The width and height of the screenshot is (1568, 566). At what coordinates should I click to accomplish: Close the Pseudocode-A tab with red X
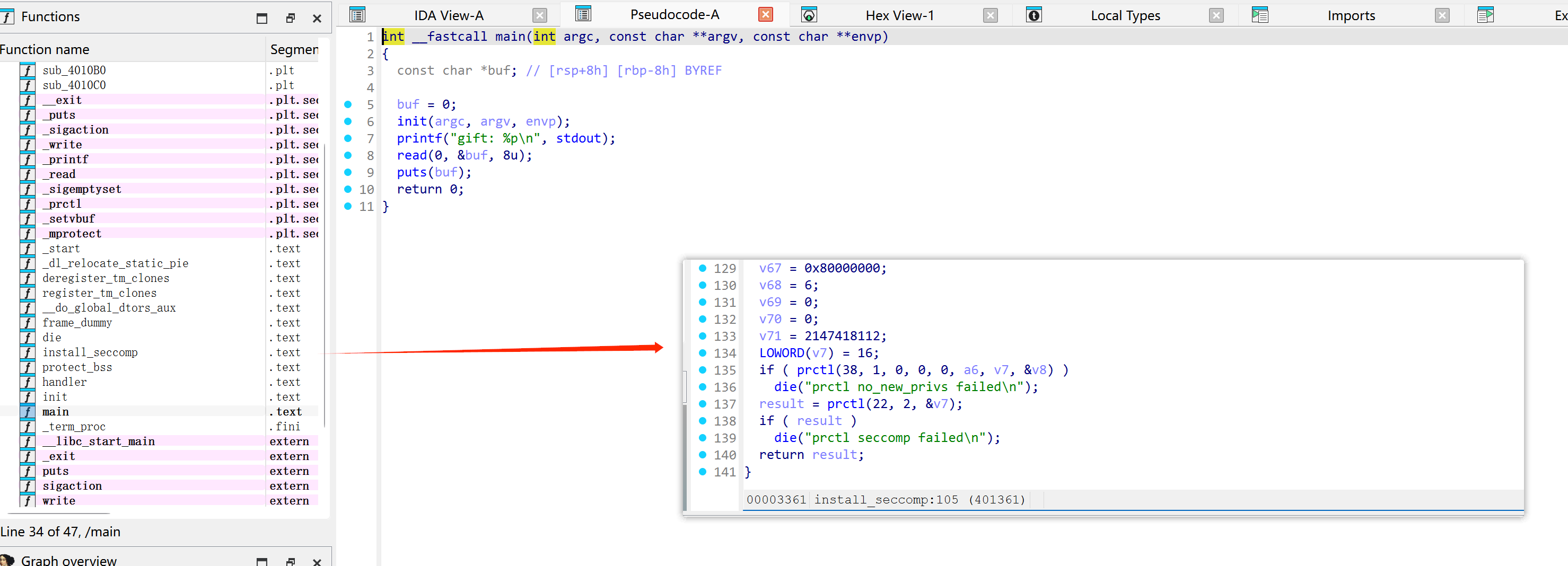coord(766,15)
